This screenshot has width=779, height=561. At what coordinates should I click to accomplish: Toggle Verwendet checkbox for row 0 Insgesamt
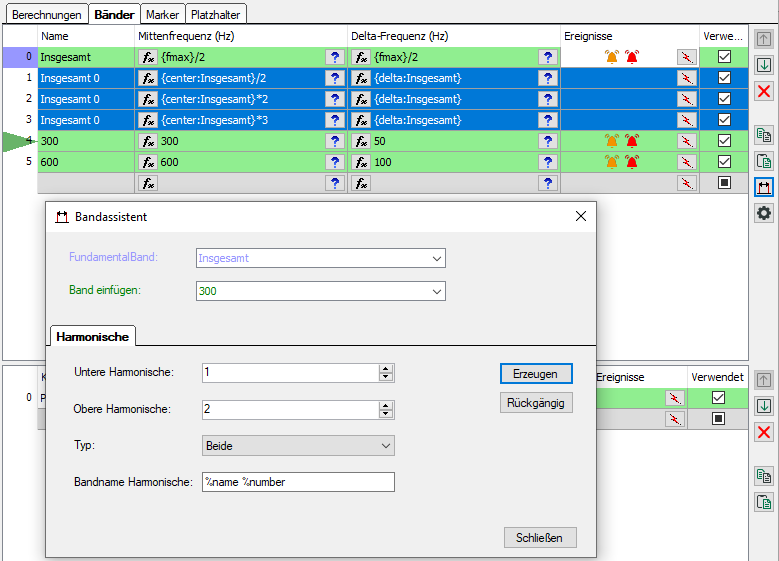pyautogui.click(x=724, y=57)
